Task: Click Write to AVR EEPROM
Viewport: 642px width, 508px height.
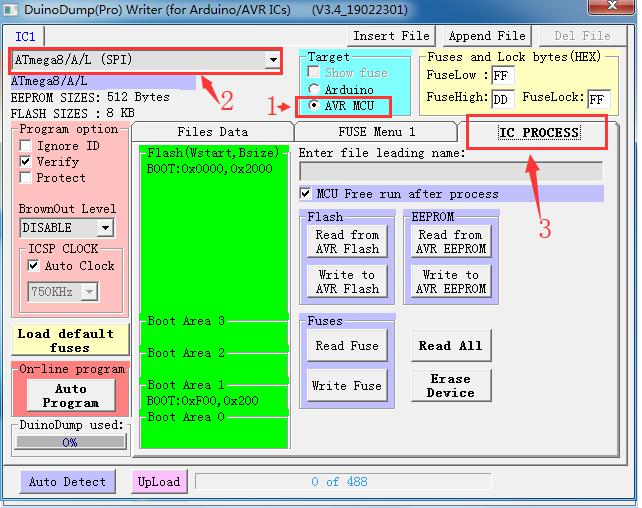Action: [451, 282]
